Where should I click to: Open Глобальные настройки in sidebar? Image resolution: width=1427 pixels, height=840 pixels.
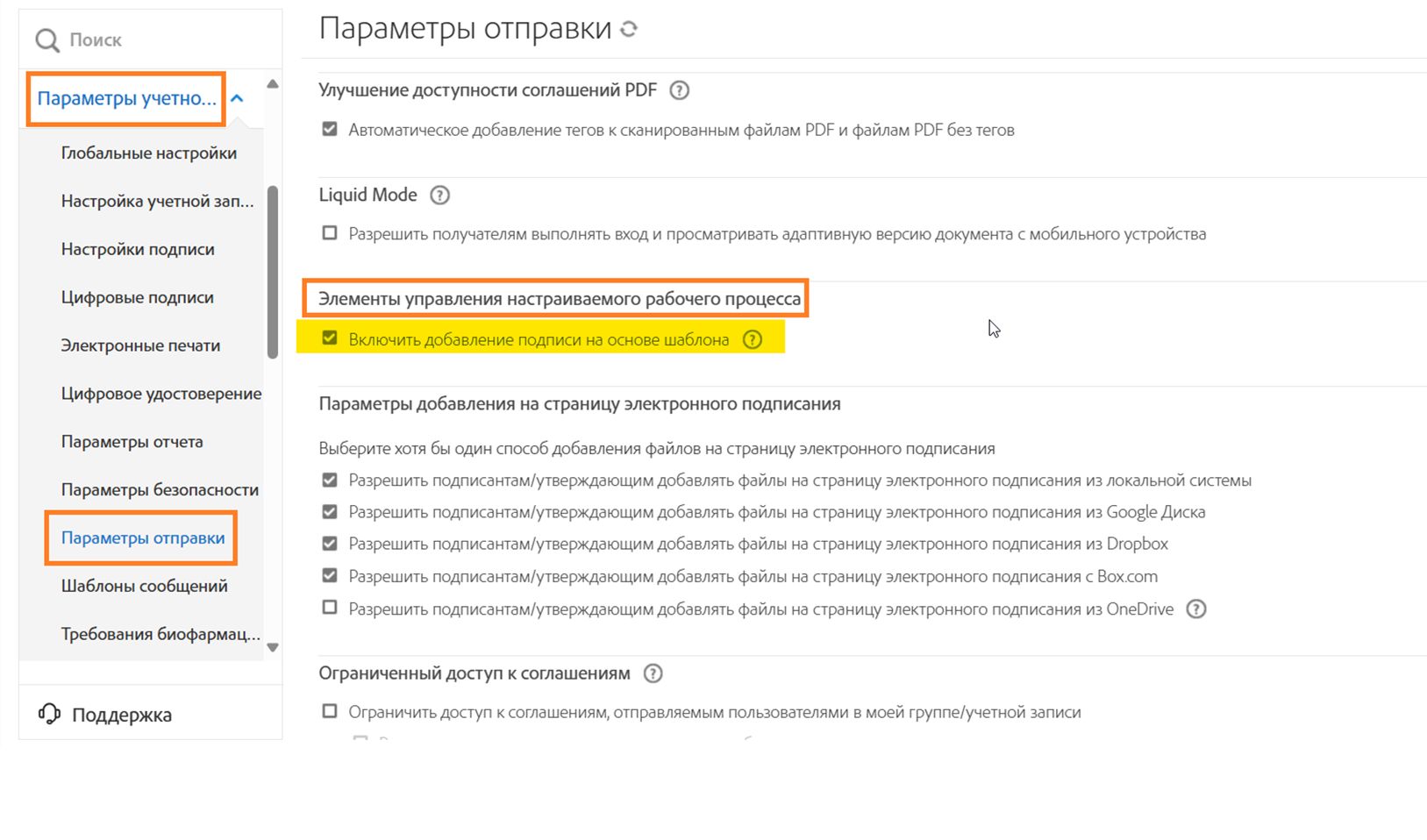[148, 153]
